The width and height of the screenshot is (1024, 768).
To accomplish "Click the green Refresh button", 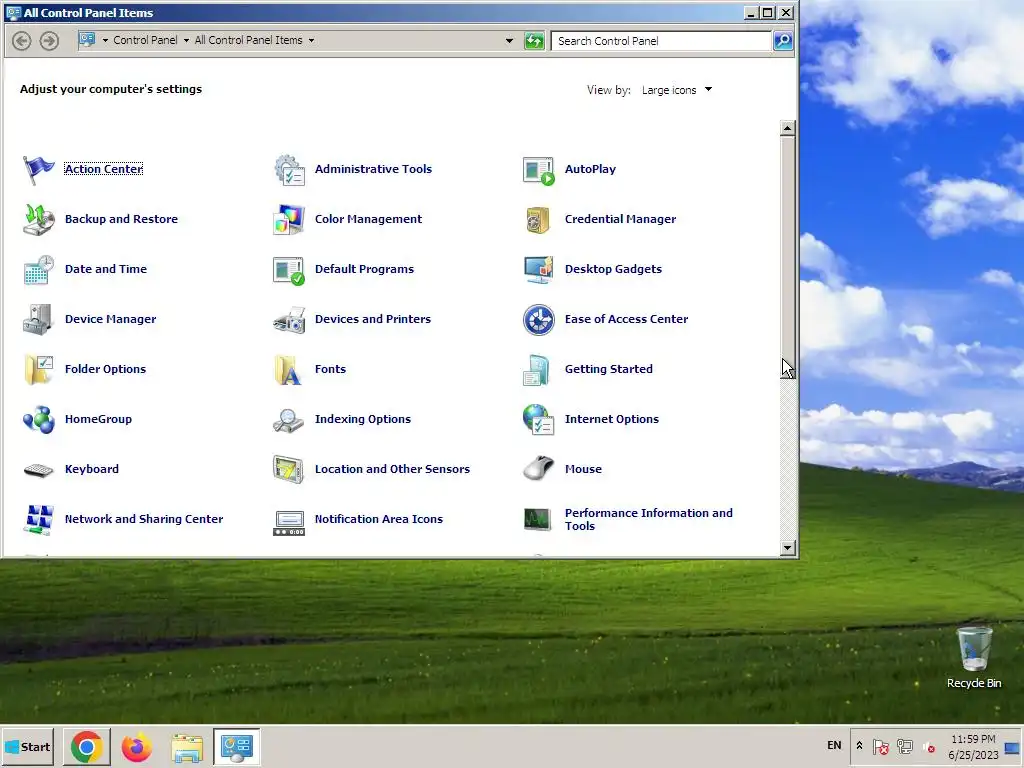I will pyautogui.click(x=534, y=41).
